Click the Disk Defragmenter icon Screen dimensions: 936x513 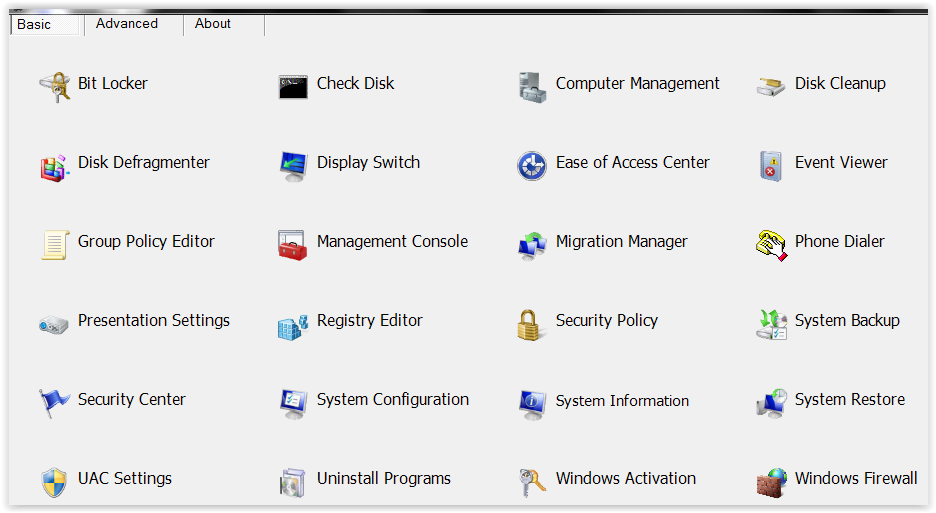54,165
